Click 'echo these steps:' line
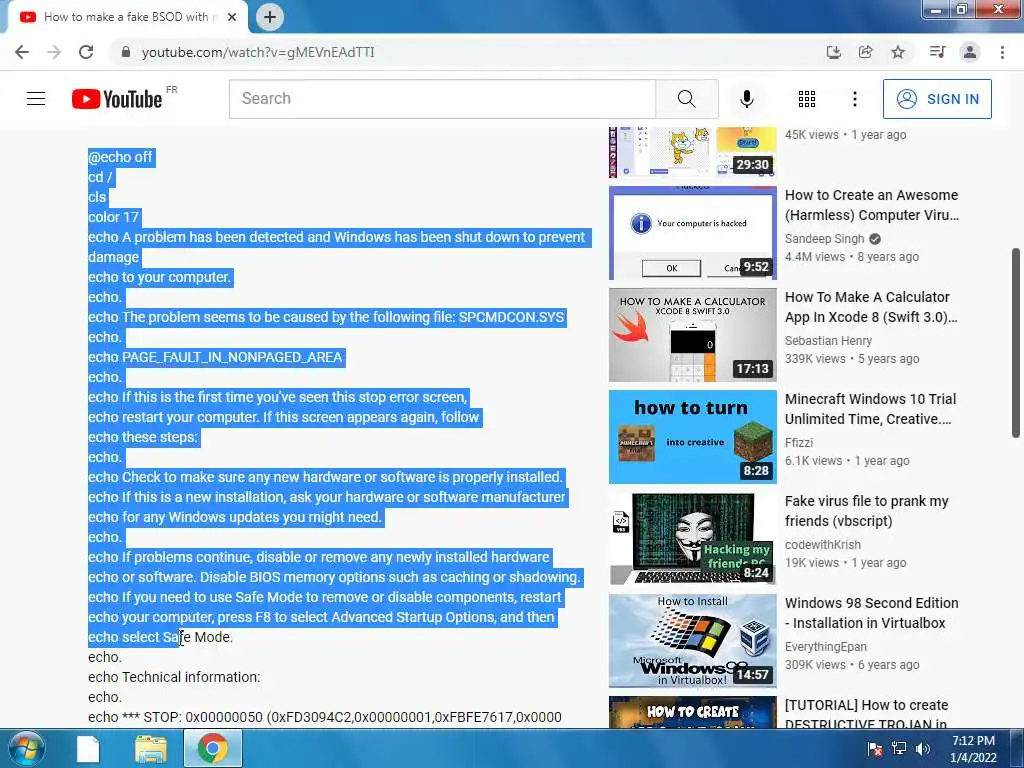This screenshot has width=1024, height=768. coord(143,437)
